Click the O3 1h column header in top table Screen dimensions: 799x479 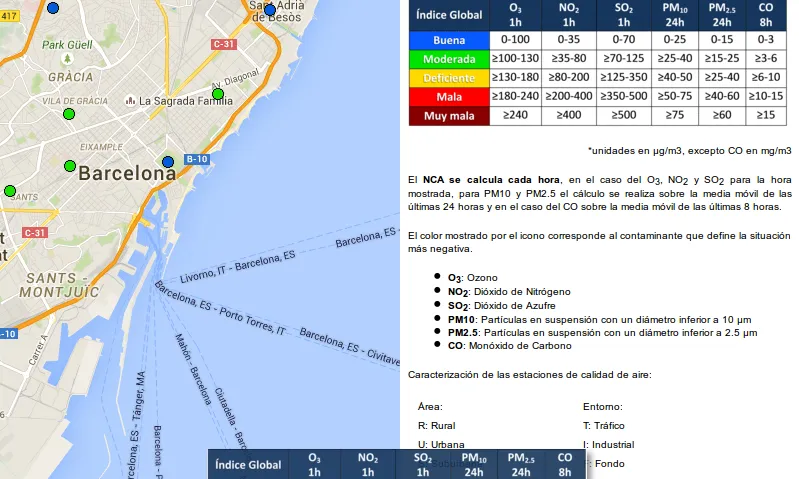coord(515,15)
